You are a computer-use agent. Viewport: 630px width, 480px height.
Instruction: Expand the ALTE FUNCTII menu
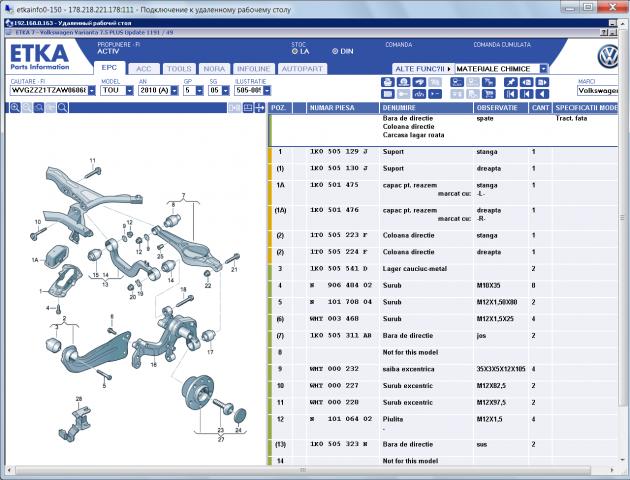pos(423,69)
